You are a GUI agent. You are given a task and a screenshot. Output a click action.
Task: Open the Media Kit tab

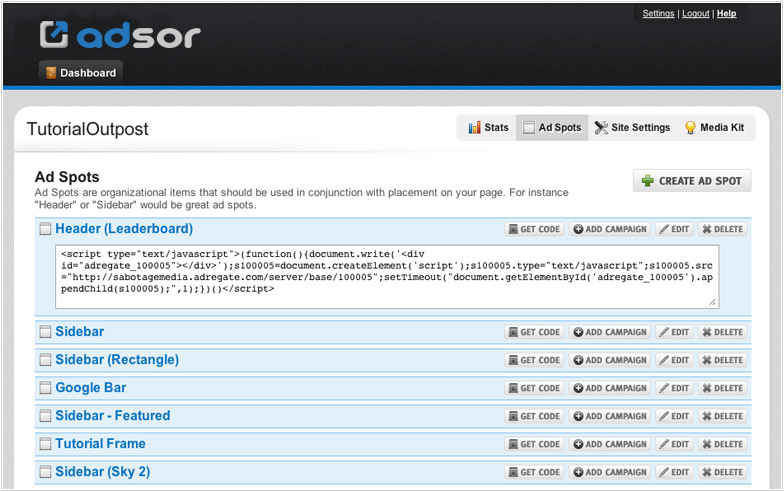tap(714, 128)
